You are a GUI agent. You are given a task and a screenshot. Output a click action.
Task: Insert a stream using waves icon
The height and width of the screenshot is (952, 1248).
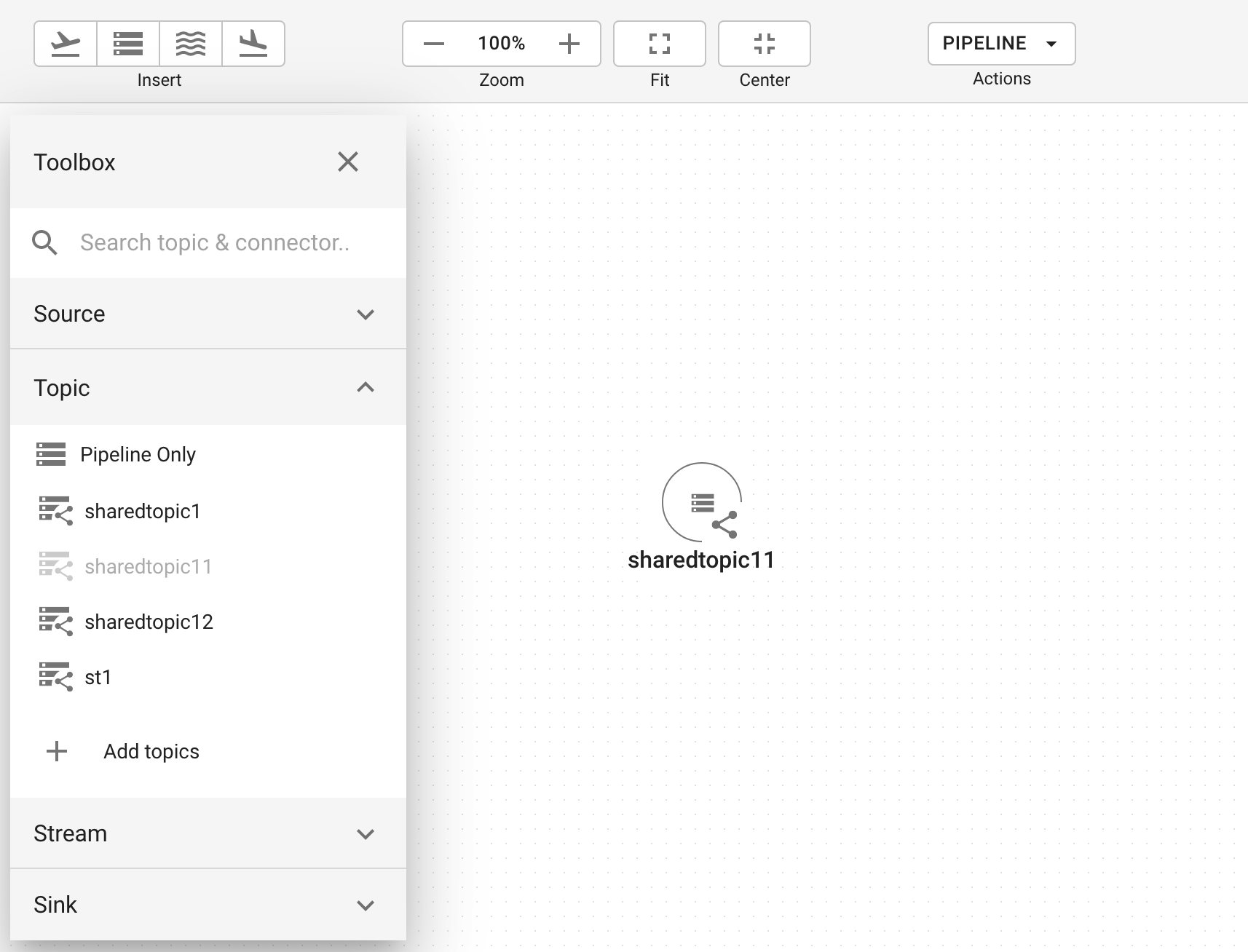191,44
